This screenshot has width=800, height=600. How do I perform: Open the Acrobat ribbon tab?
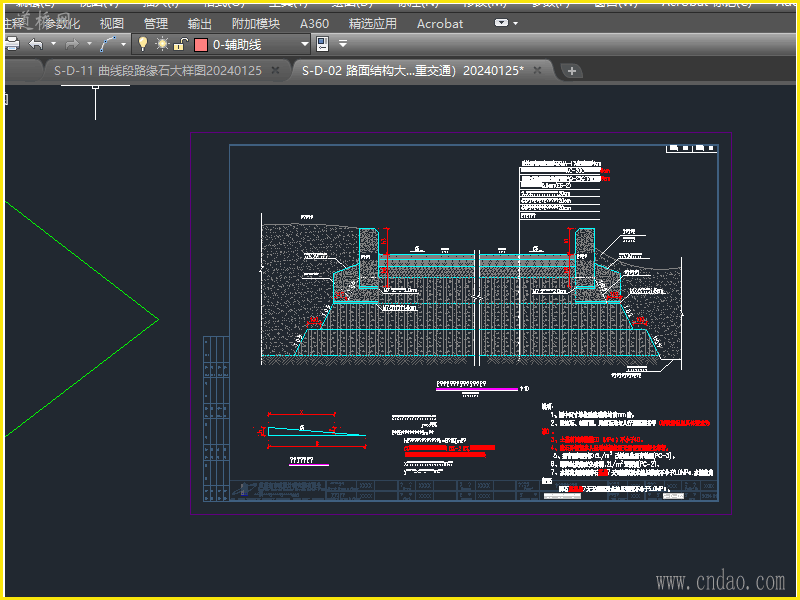point(440,23)
